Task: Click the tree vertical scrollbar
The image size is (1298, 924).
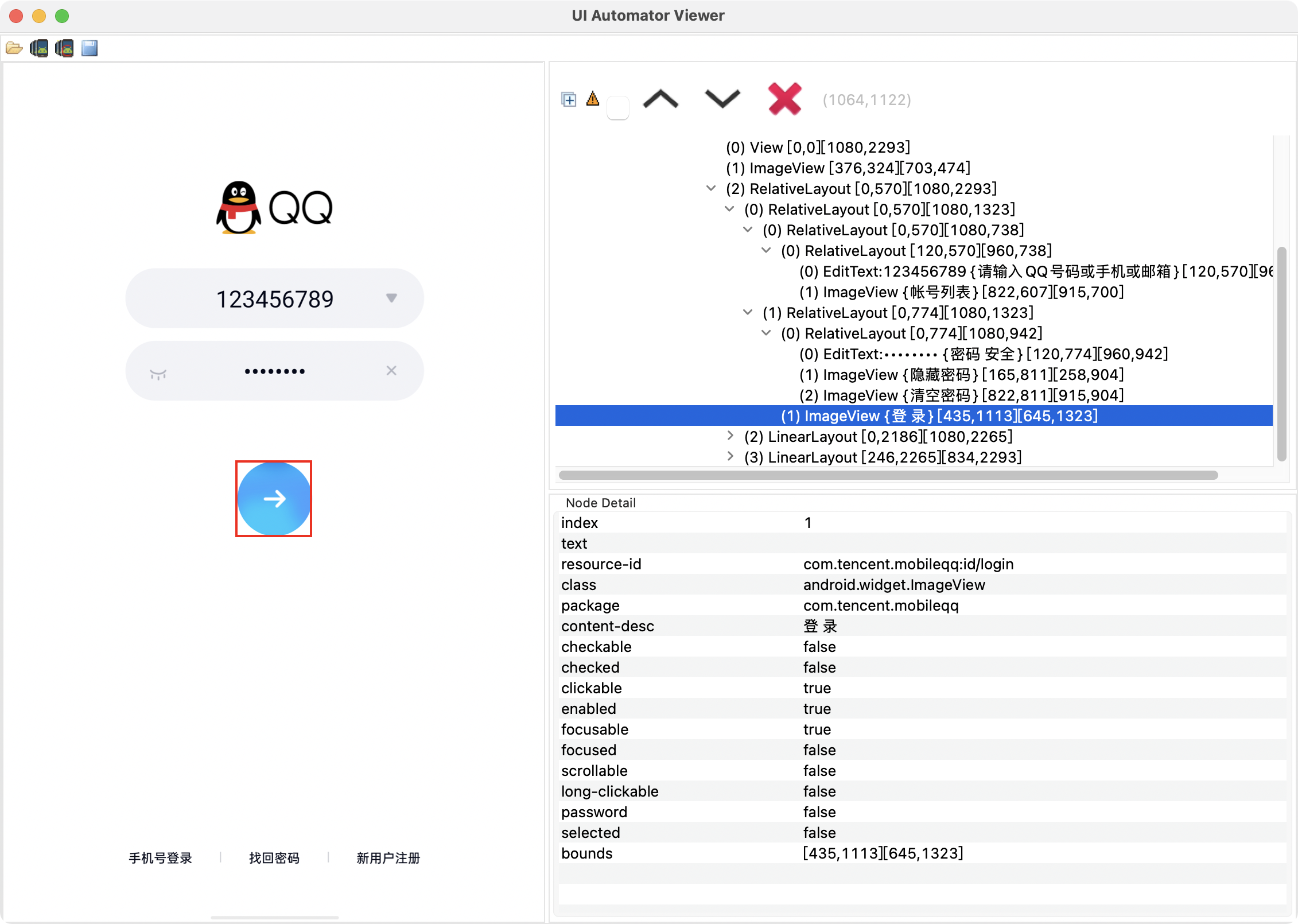Action: [x=1281, y=354]
